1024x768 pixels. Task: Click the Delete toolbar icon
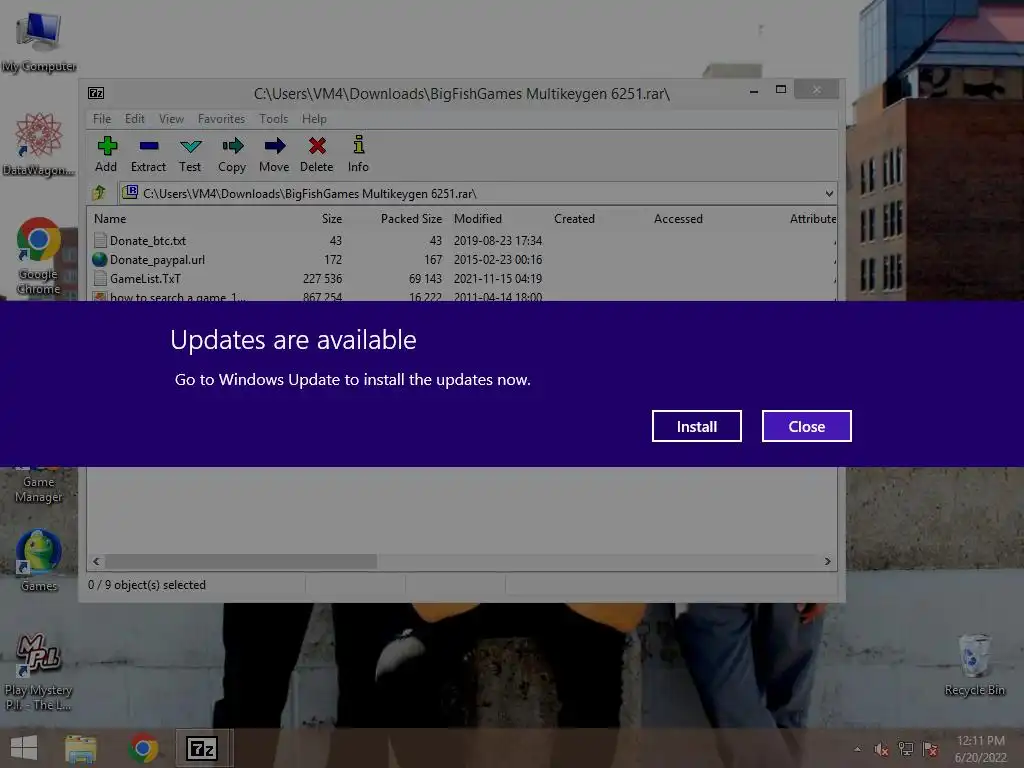point(317,145)
